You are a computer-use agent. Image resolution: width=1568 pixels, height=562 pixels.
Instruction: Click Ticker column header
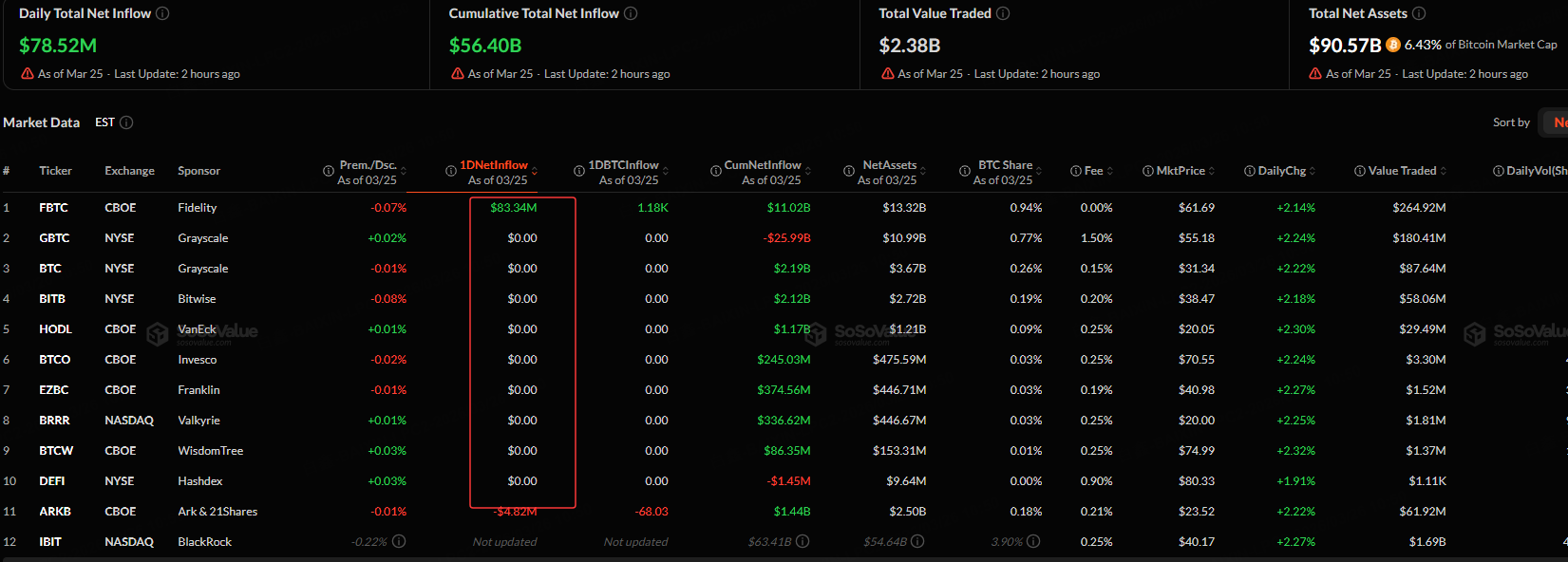[55, 171]
